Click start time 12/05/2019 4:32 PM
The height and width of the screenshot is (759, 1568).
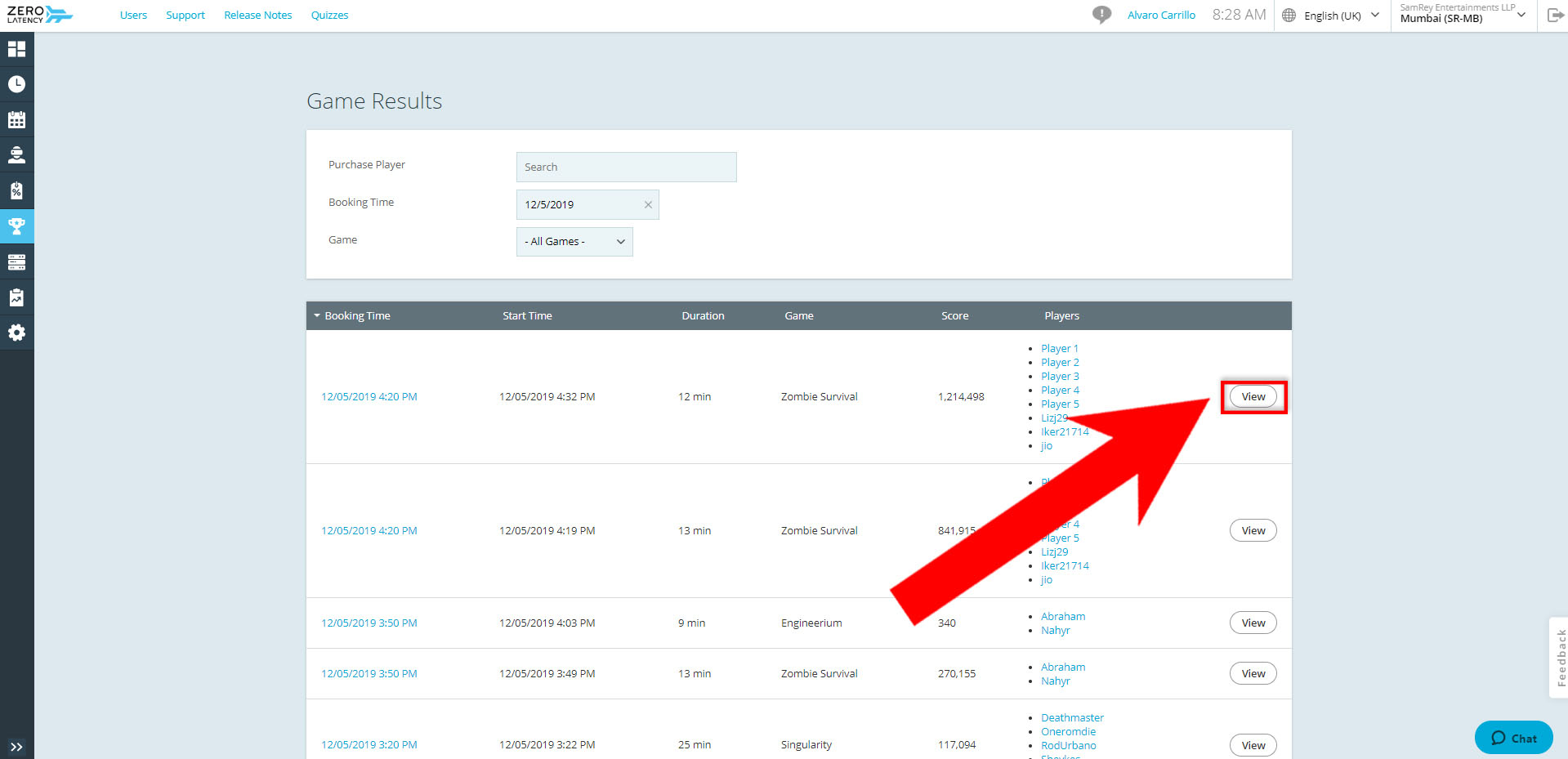tap(547, 397)
